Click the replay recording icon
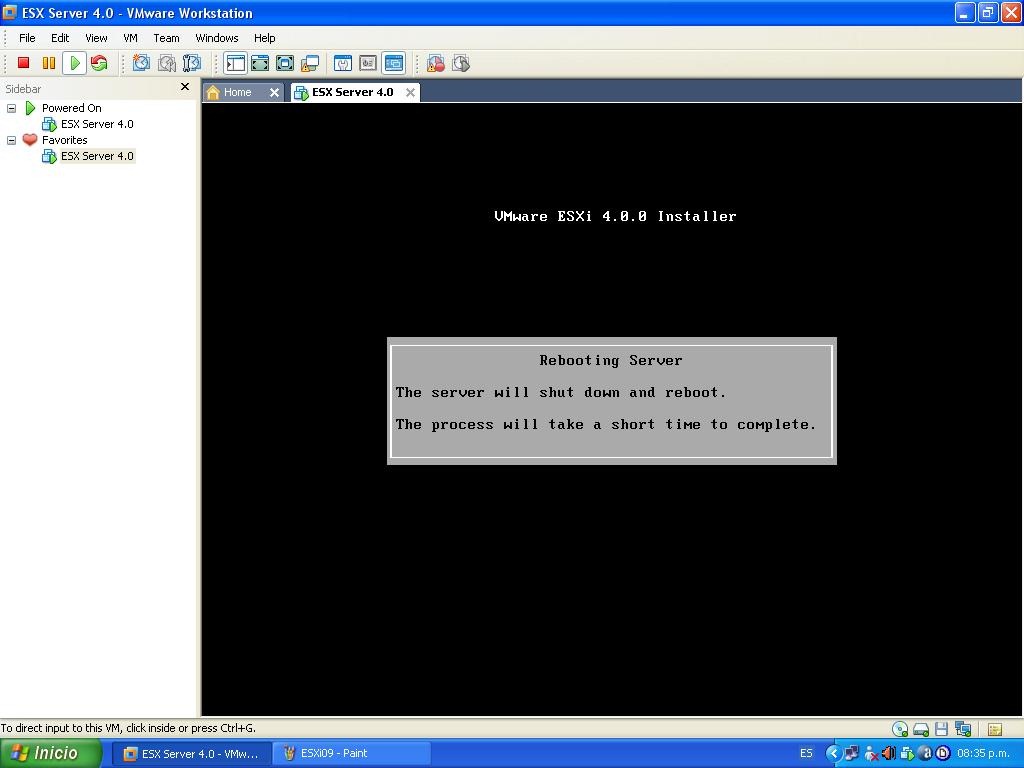This screenshot has width=1024, height=768. coord(461,63)
